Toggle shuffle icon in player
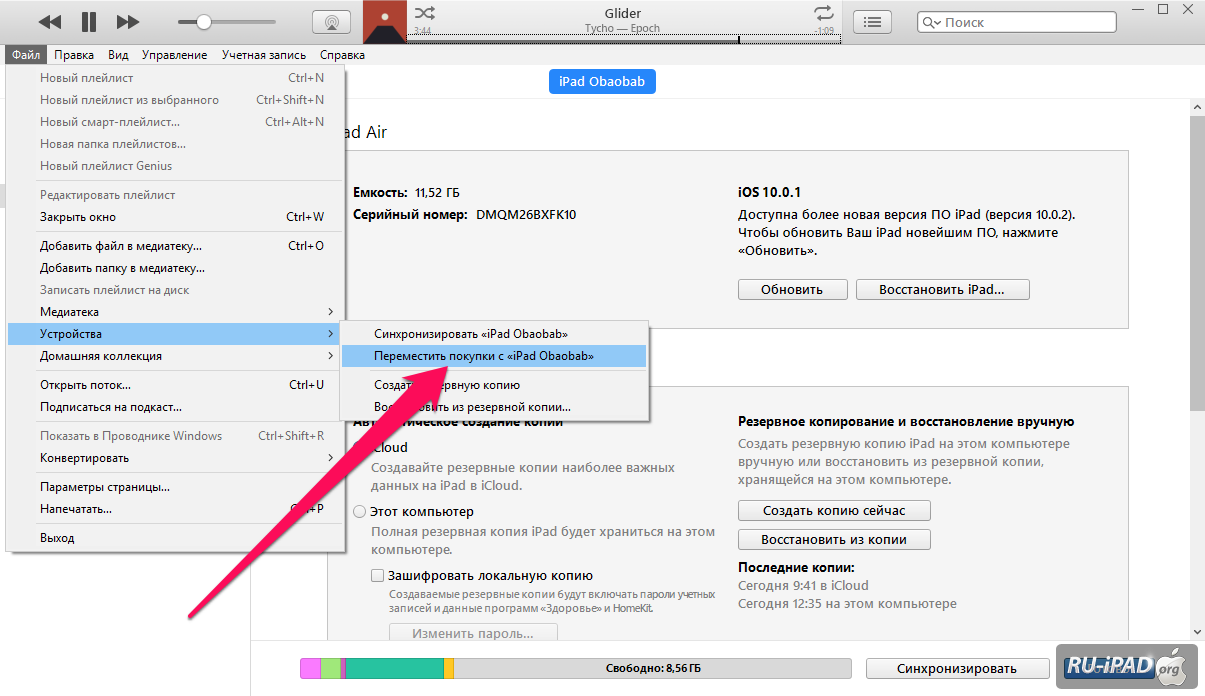Viewport: 1205px width, 696px height. tap(425, 13)
